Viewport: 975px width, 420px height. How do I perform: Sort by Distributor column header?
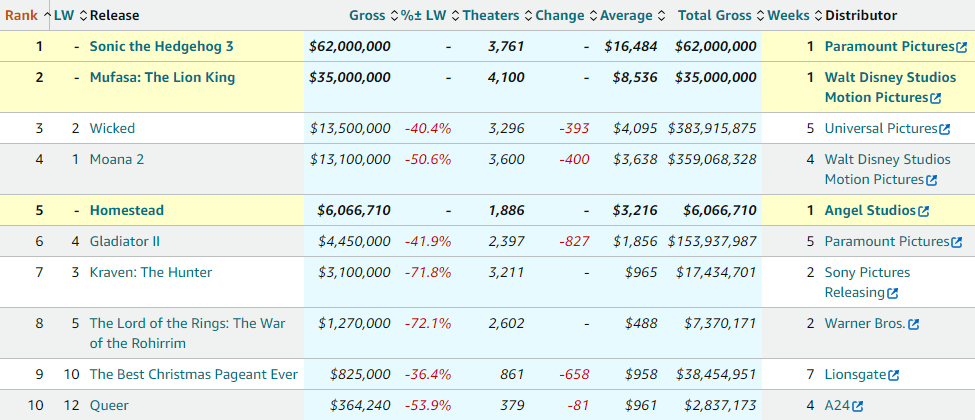point(861,15)
